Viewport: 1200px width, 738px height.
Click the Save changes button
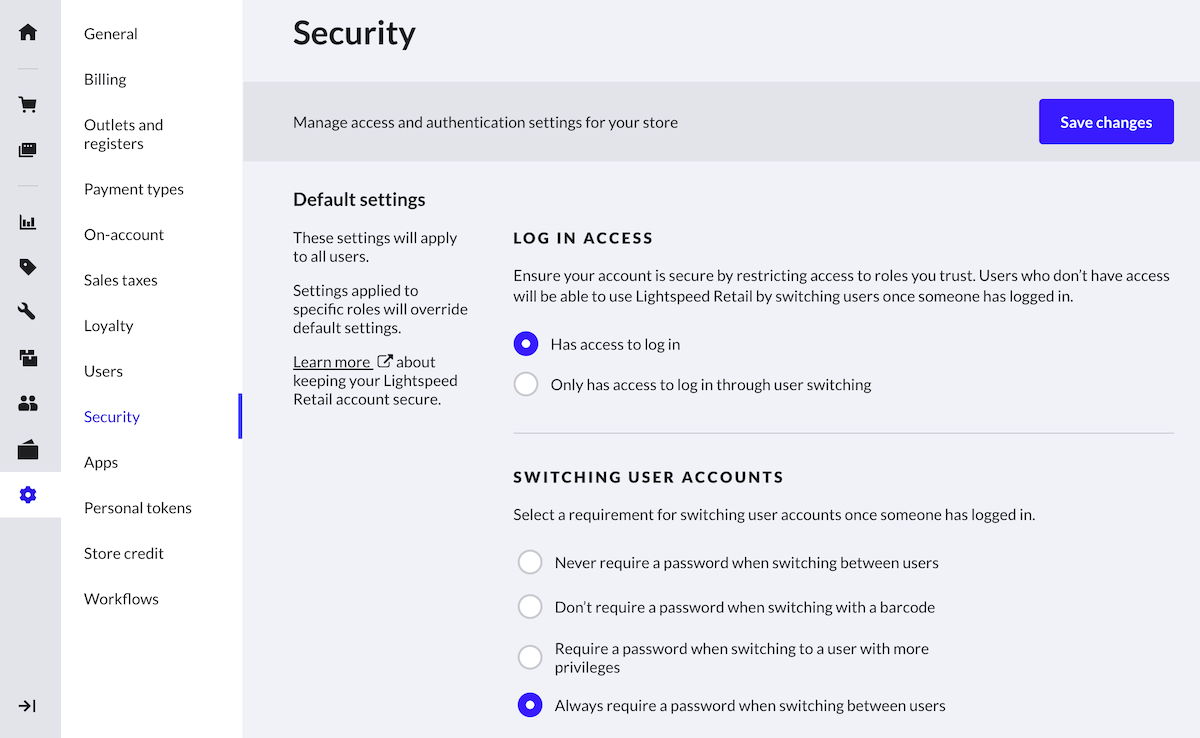coord(1106,122)
